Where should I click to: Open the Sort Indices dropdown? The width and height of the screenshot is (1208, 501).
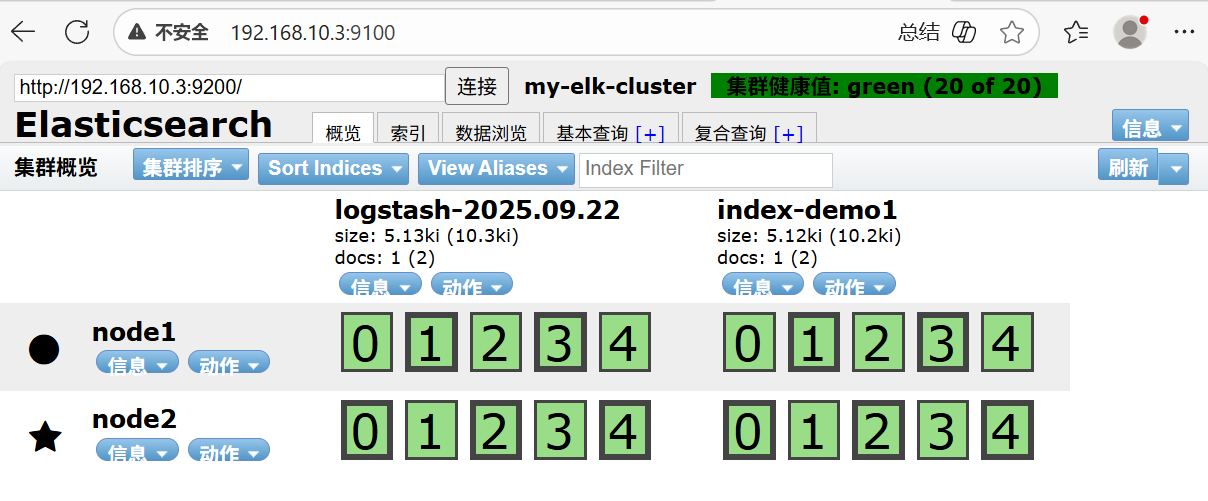click(x=334, y=168)
